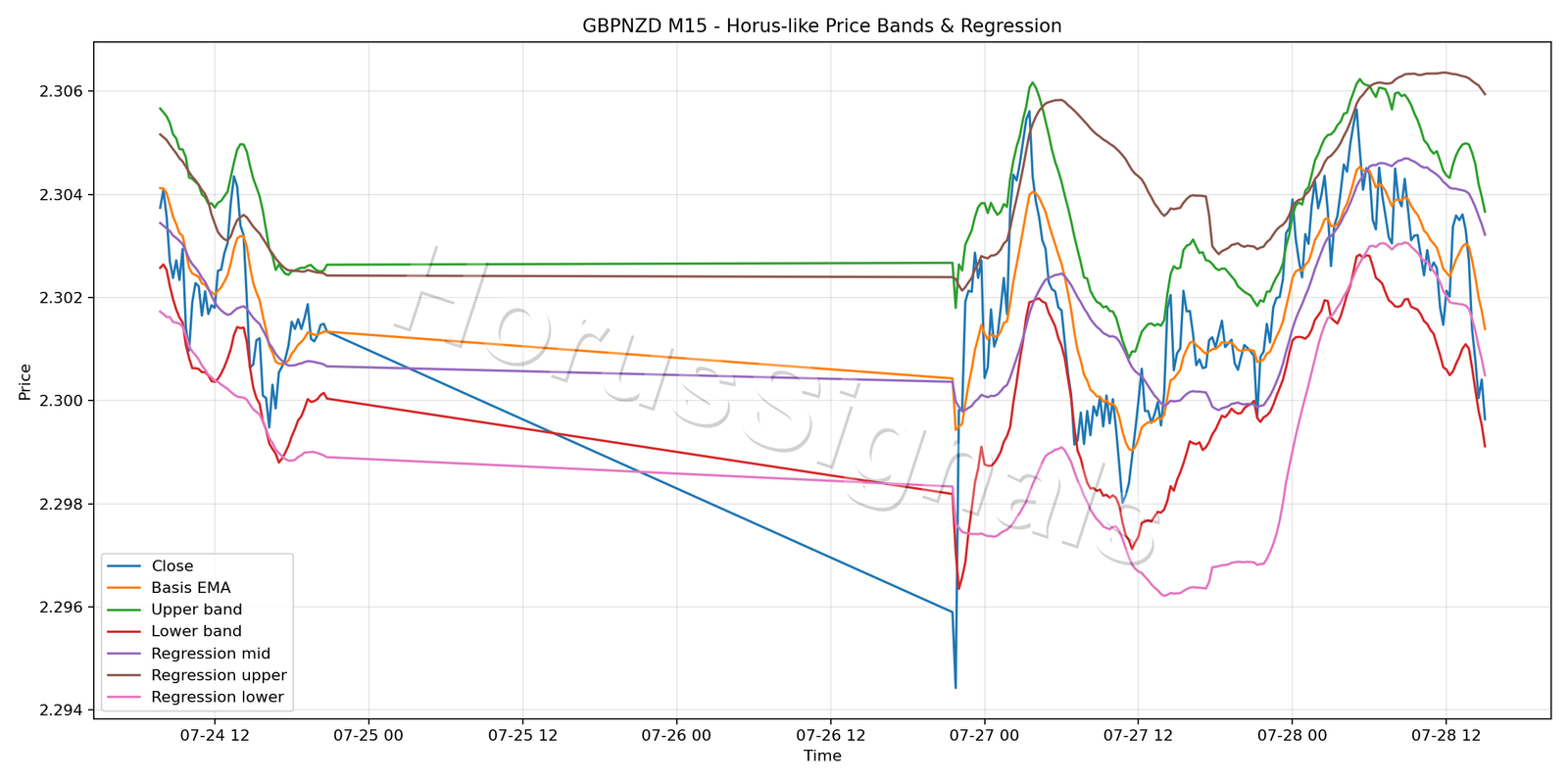The width and height of the screenshot is (1568, 784).
Task: Click the y-axis tick '2.302'
Action: point(61,298)
